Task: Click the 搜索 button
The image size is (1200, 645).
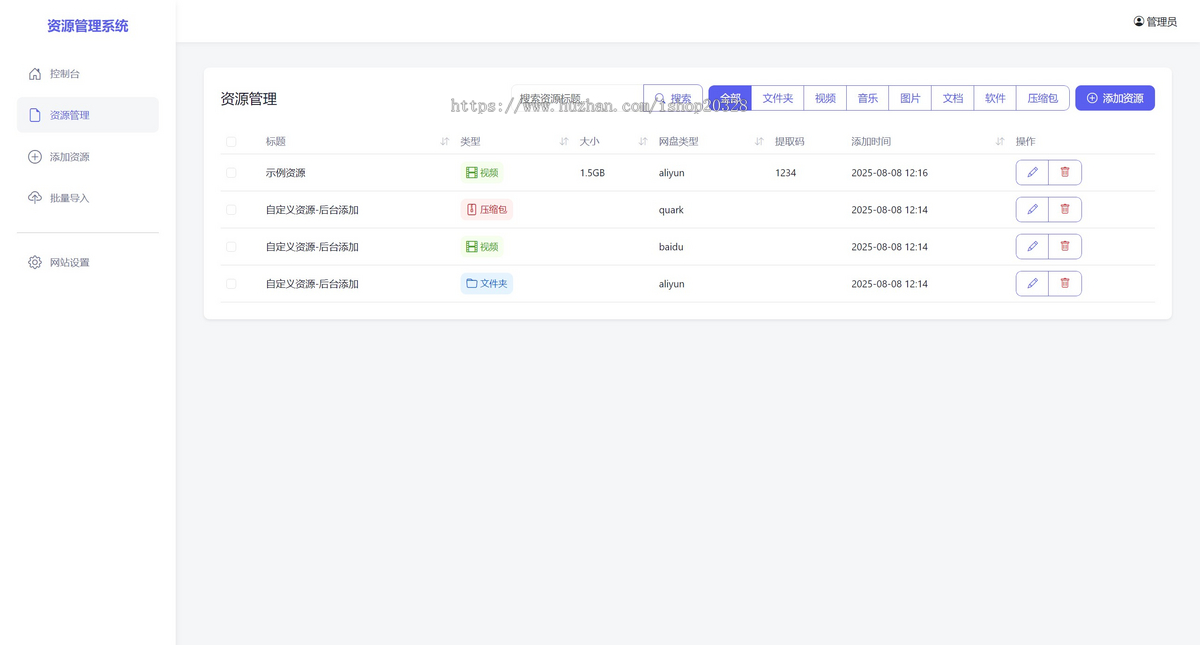Action: coord(673,98)
